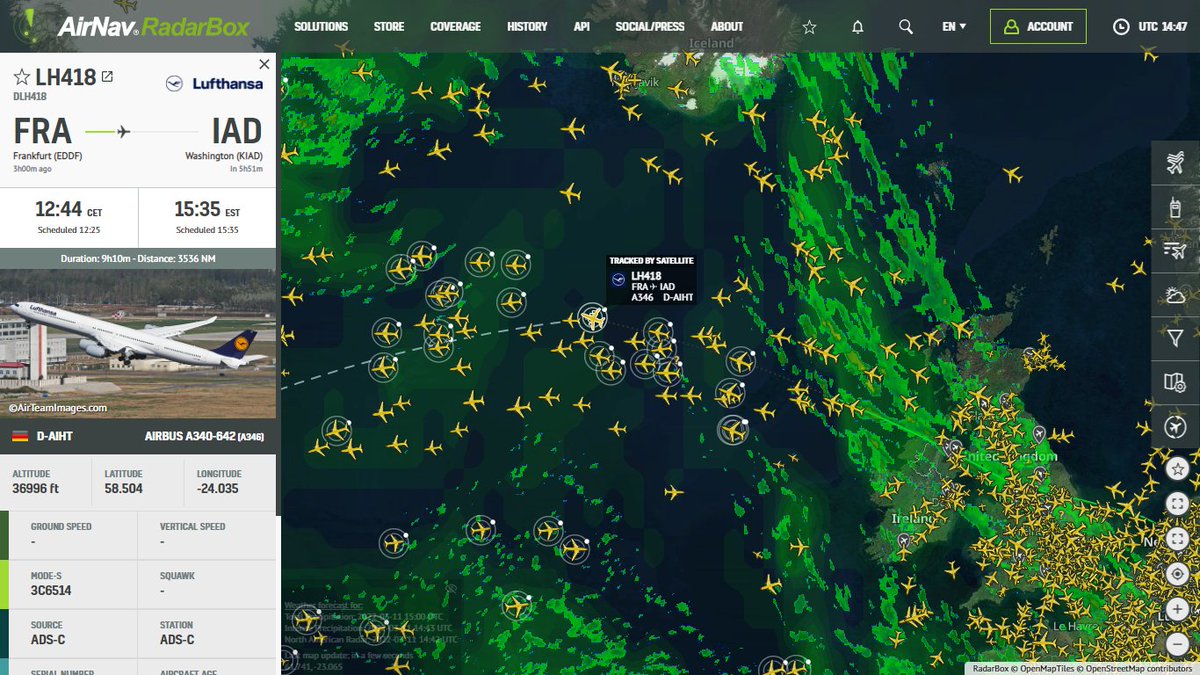Click the UTC clock icon
This screenshot has height=675, width=1200.
(1121, 27)
